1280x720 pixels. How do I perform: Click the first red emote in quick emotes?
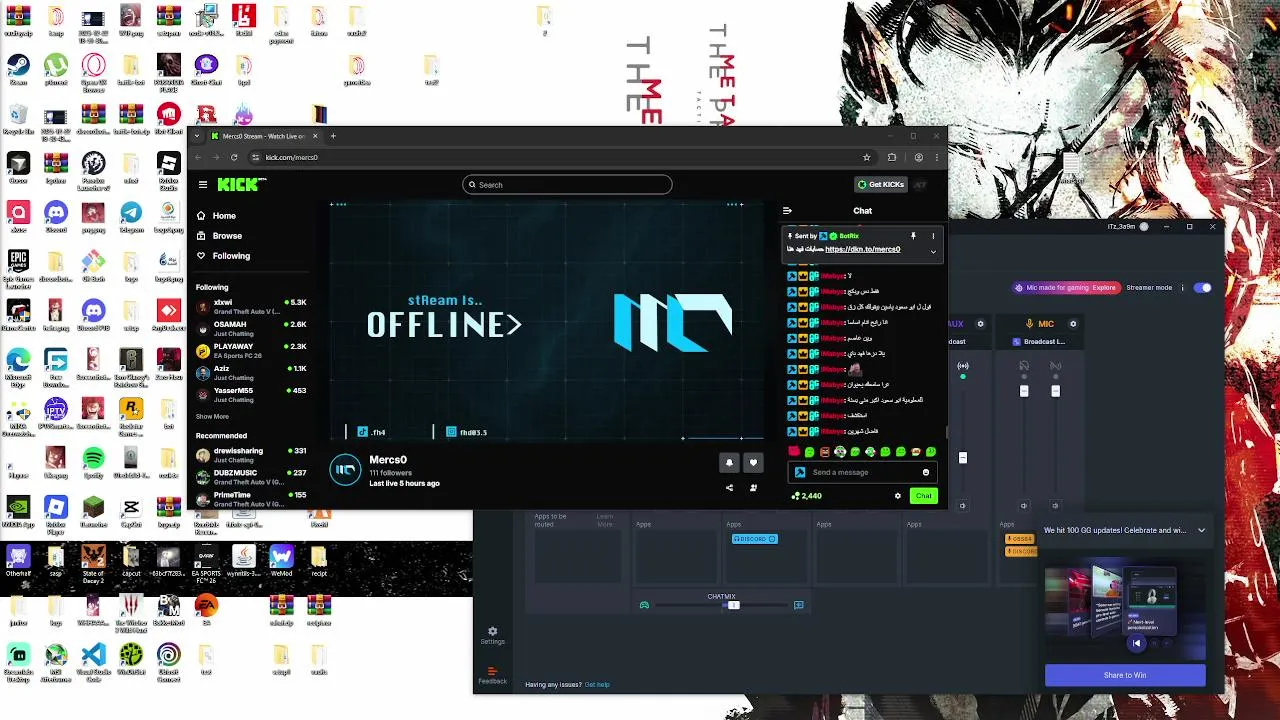[x=794, y=452]
